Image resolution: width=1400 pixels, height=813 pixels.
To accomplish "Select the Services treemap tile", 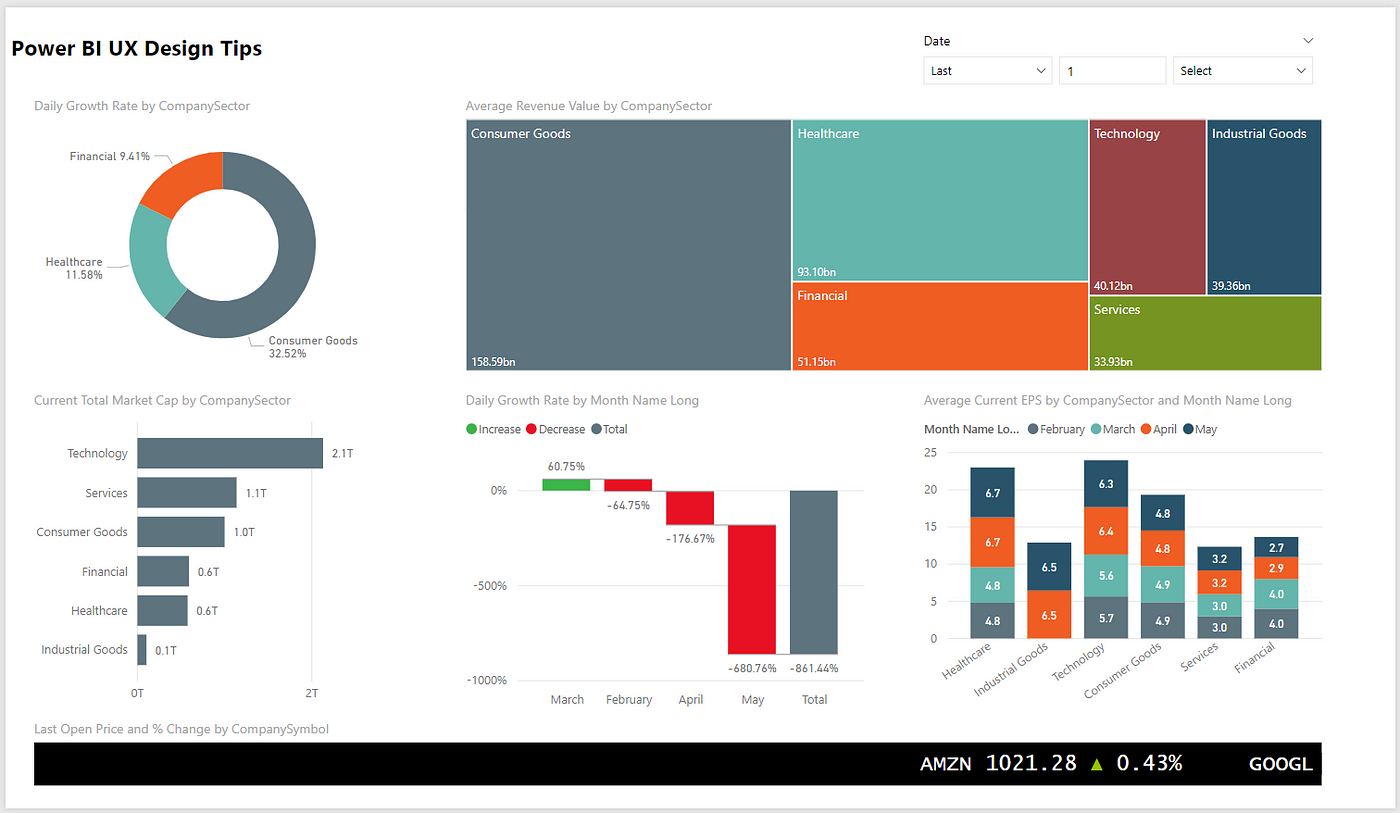I will 1205,333.
